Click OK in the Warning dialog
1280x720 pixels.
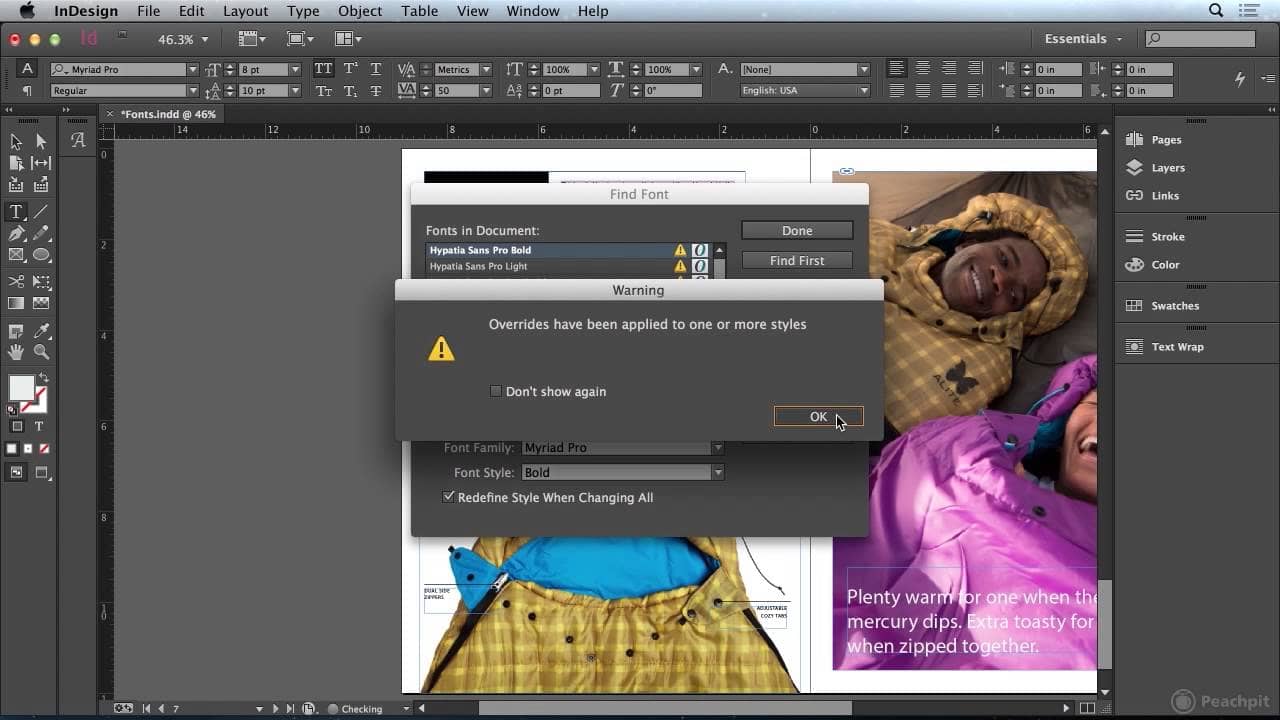(x=818, y=417)
